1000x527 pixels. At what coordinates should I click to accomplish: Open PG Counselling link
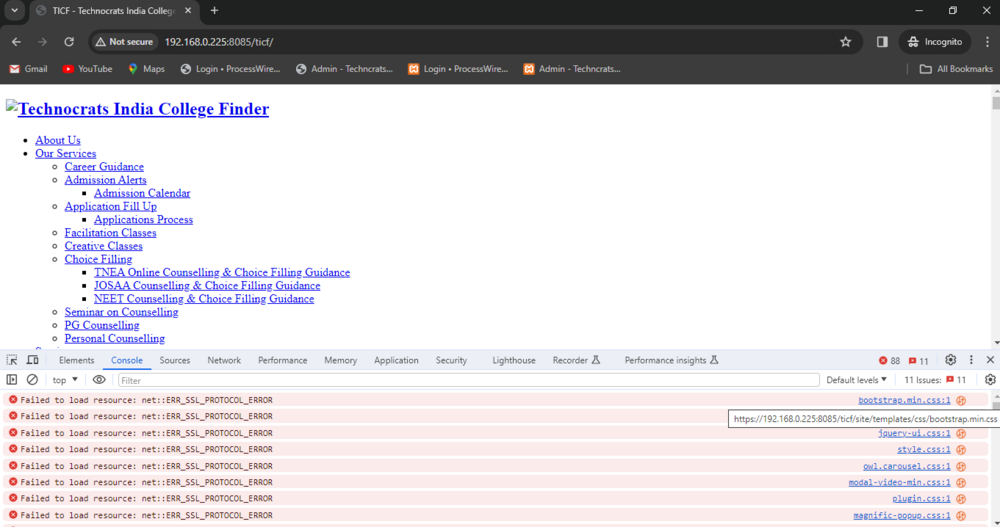101,325
